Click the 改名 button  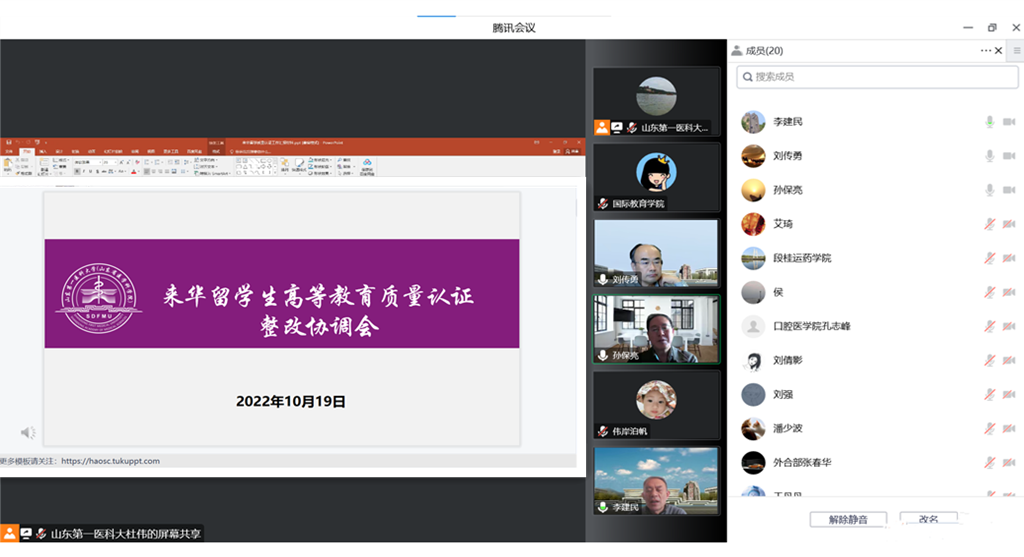pos(928,519)
